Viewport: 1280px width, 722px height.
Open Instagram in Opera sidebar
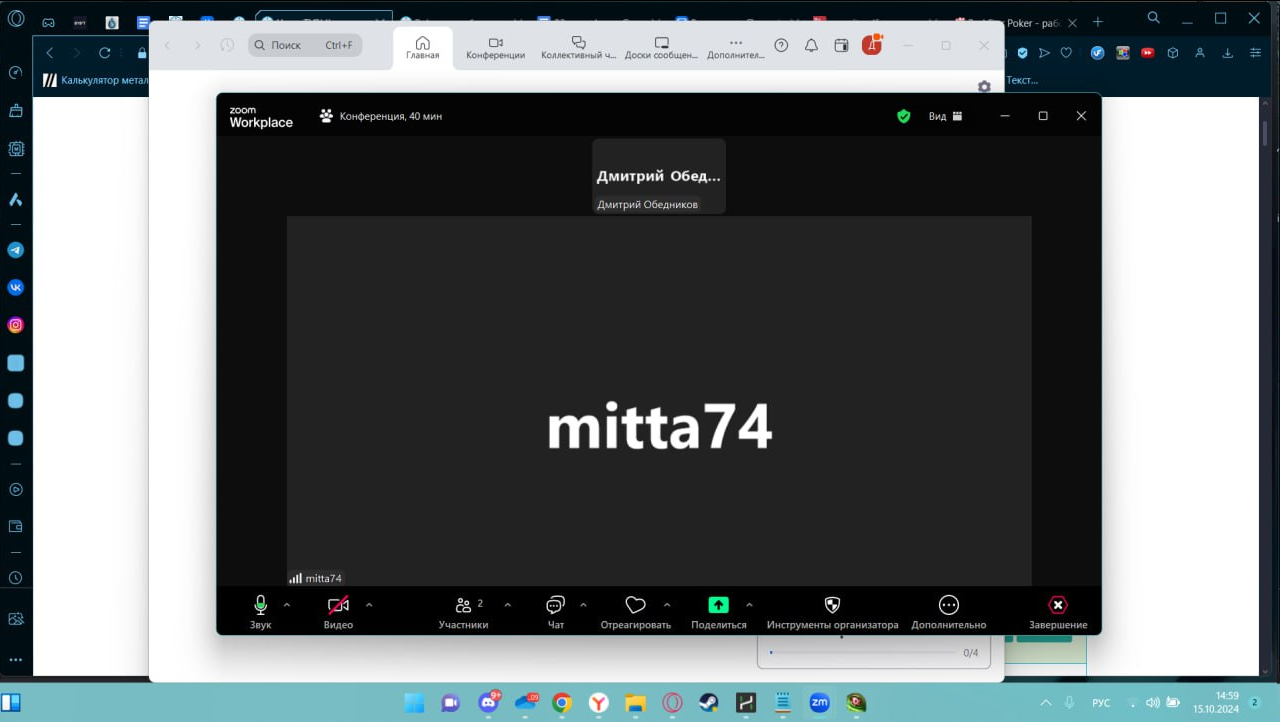(15, 325)
